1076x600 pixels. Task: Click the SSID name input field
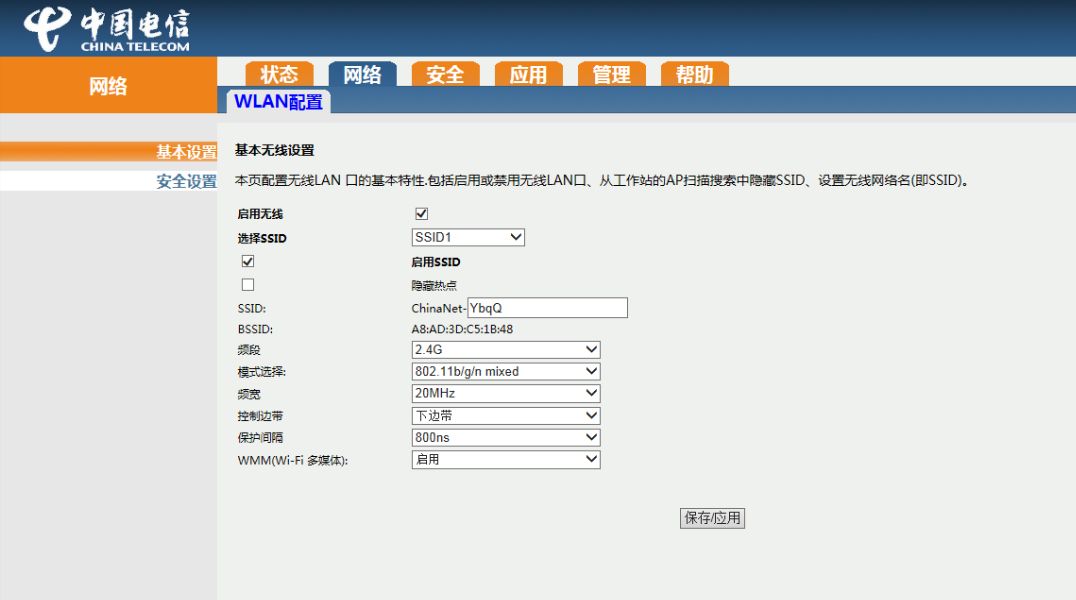[x=547, y=308]
